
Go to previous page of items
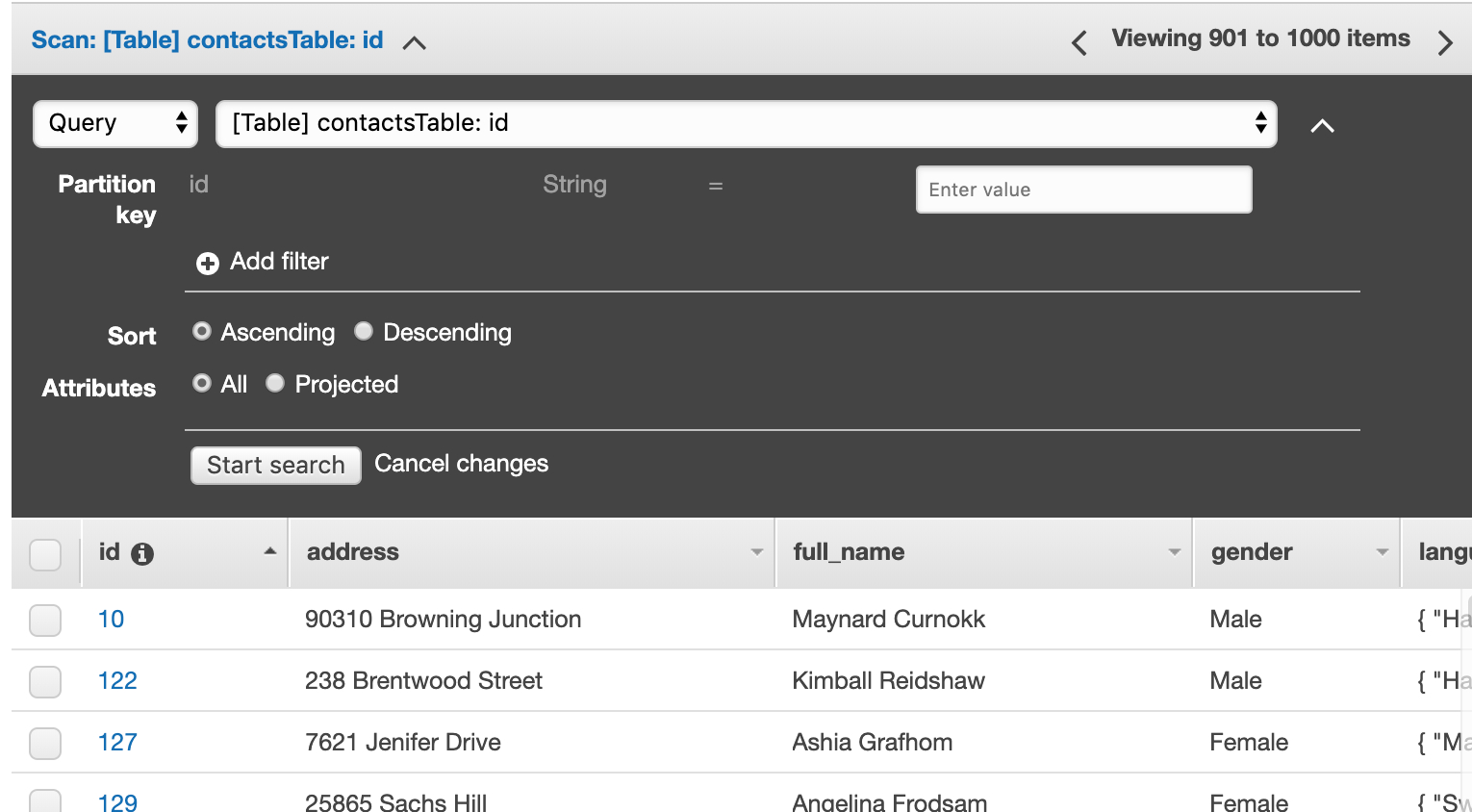point(1079,42)
